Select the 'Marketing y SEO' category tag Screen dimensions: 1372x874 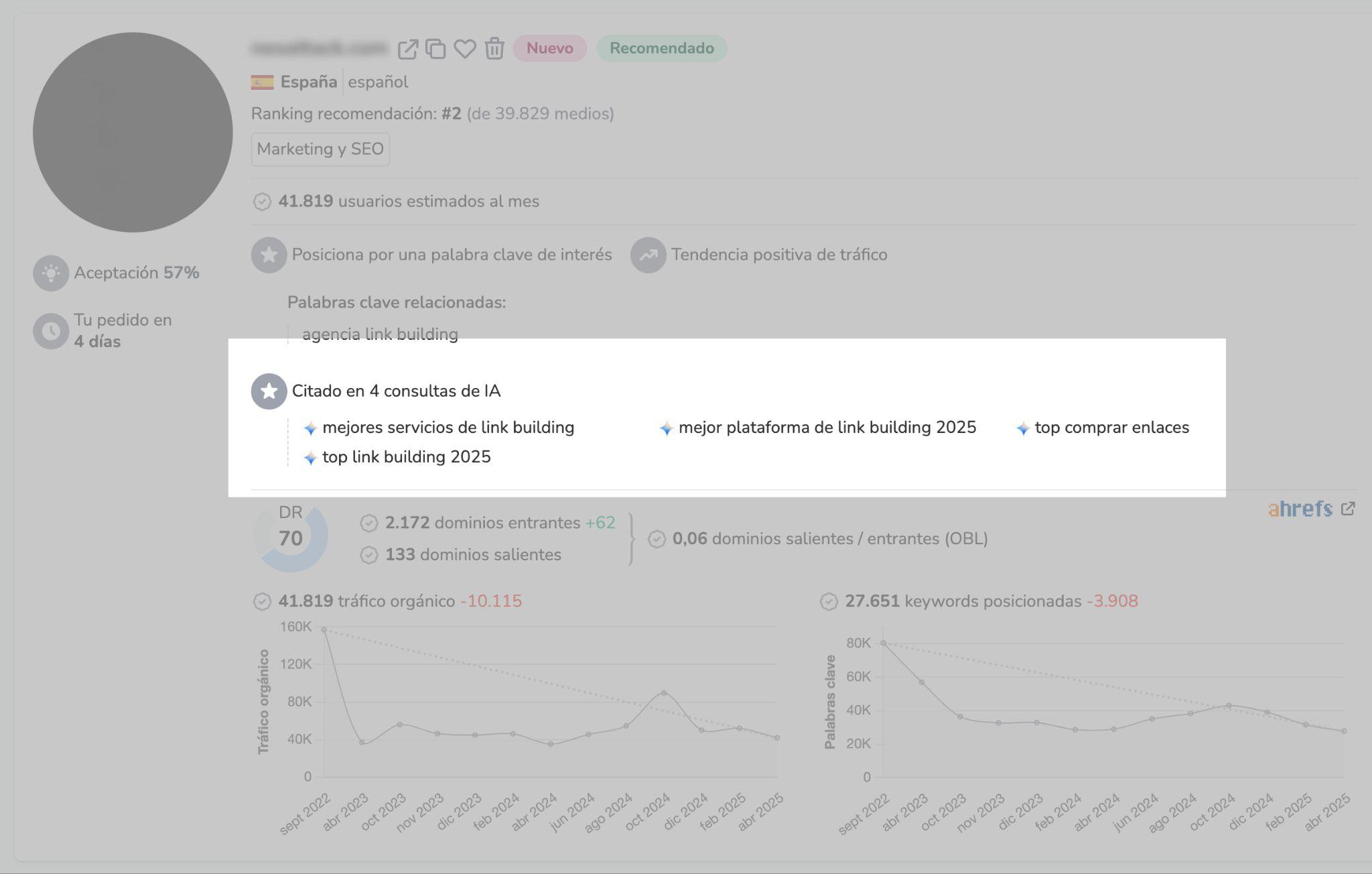[x=320, y=149]
